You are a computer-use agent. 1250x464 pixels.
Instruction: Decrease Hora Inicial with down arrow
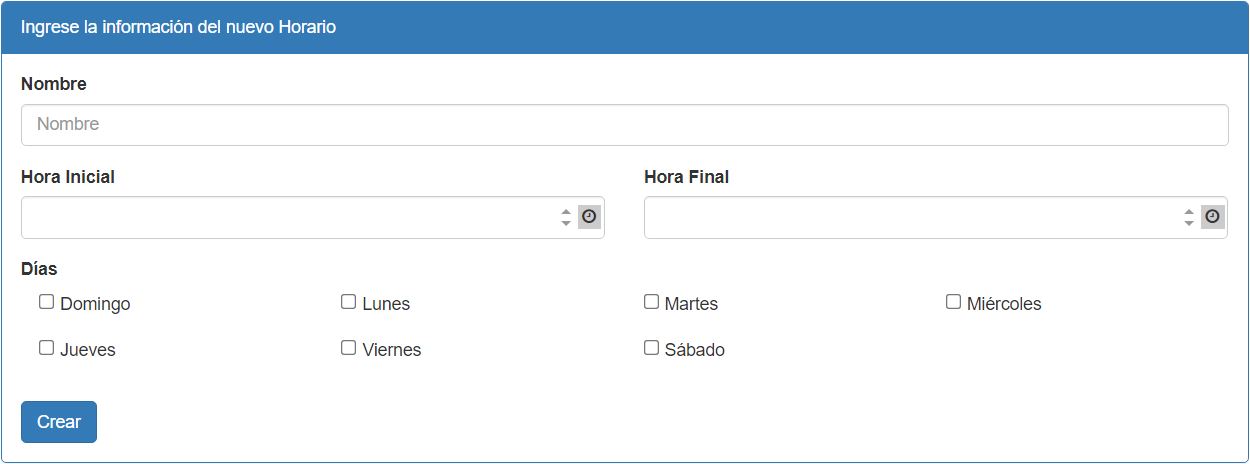(x=566, y=223)
